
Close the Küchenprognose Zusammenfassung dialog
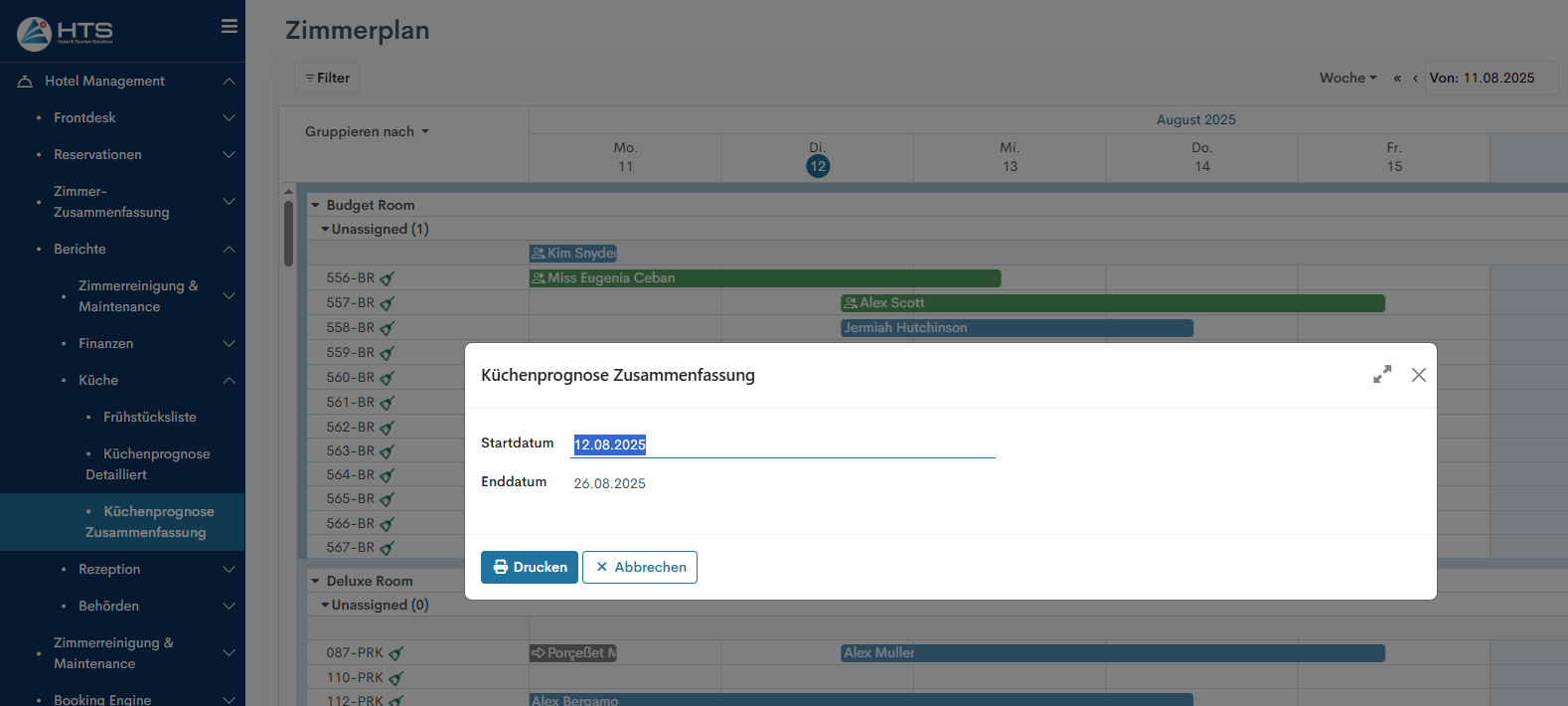[1419, 375]
